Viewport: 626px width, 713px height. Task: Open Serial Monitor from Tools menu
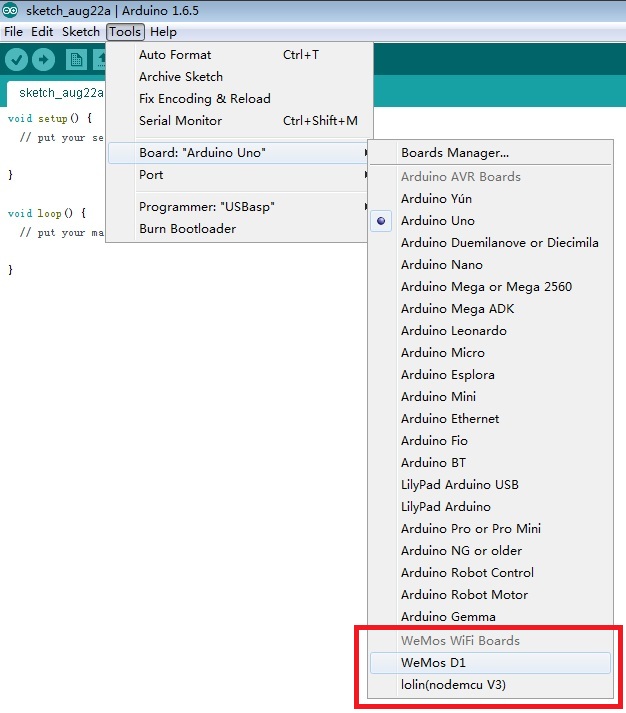[240, 121]
